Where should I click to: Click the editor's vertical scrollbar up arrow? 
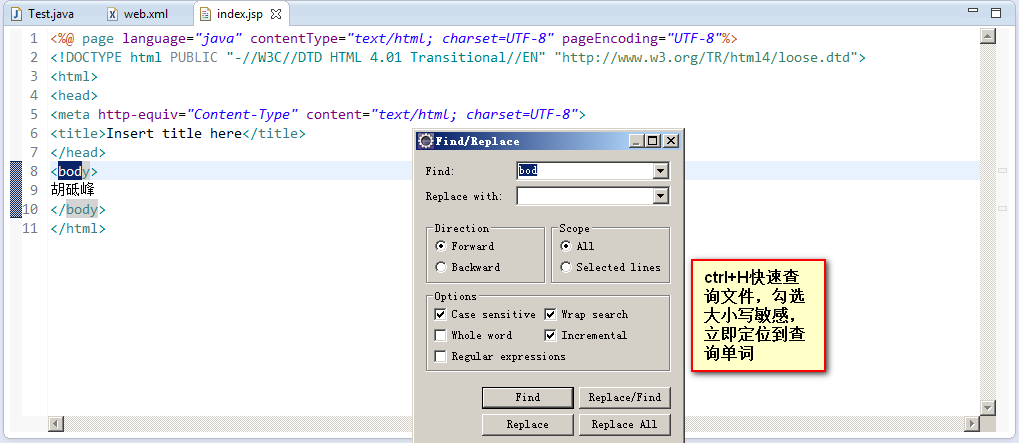click(988, 36)
